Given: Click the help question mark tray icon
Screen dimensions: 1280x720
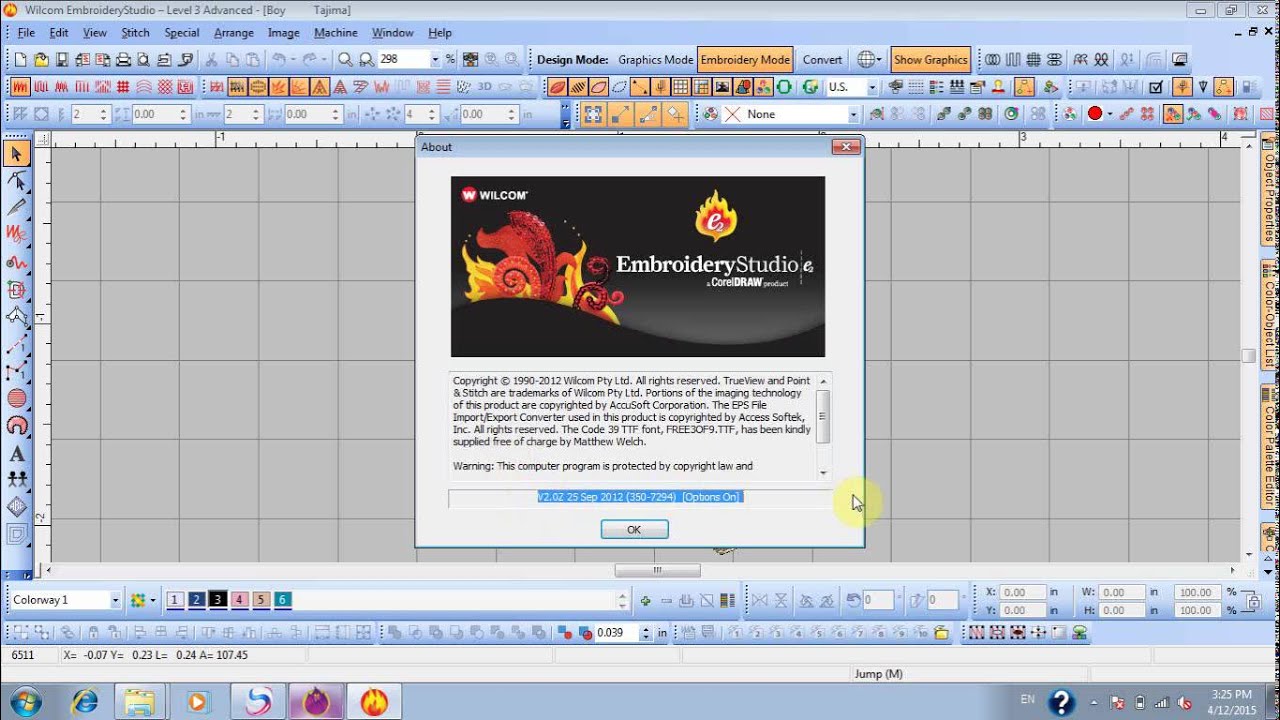Looking at the screenshot, I should [1061, 702].
